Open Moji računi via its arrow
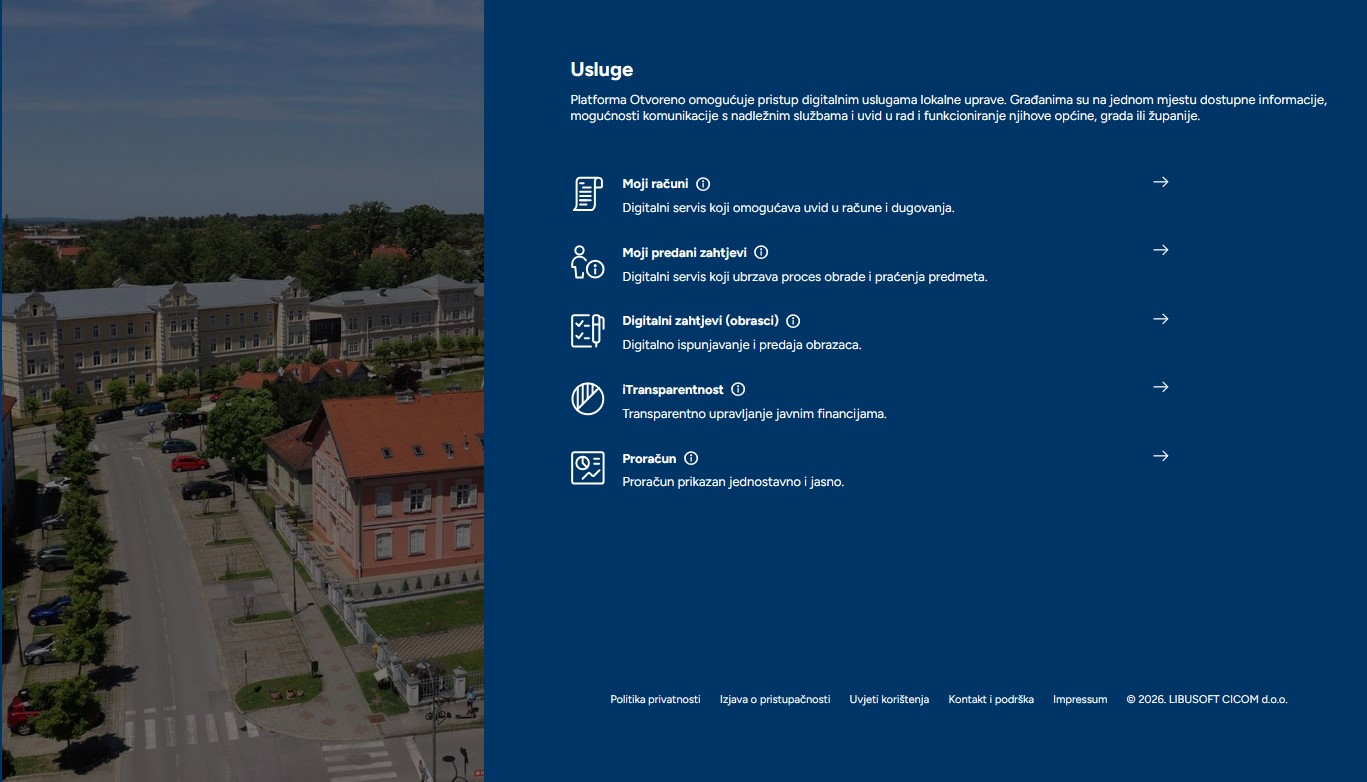Screen dimensions: 1367x782 1160,182
